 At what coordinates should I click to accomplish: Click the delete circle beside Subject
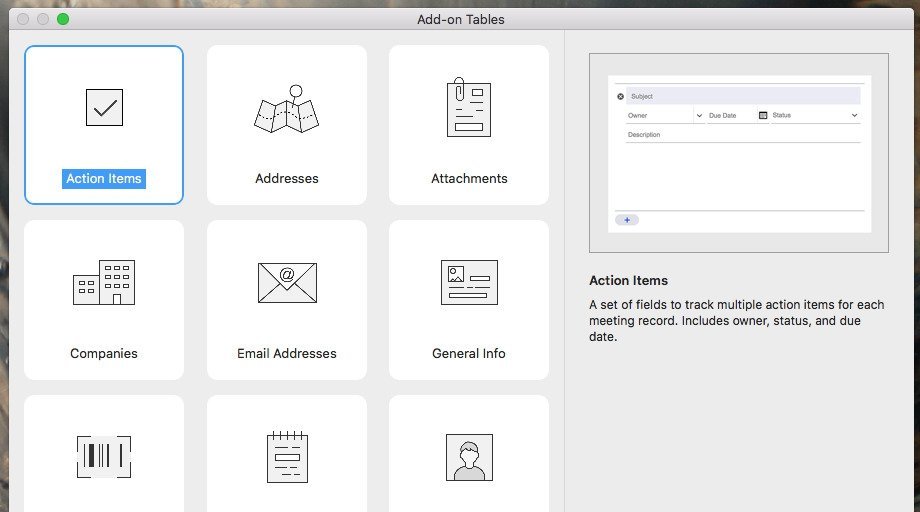point(620,97)
